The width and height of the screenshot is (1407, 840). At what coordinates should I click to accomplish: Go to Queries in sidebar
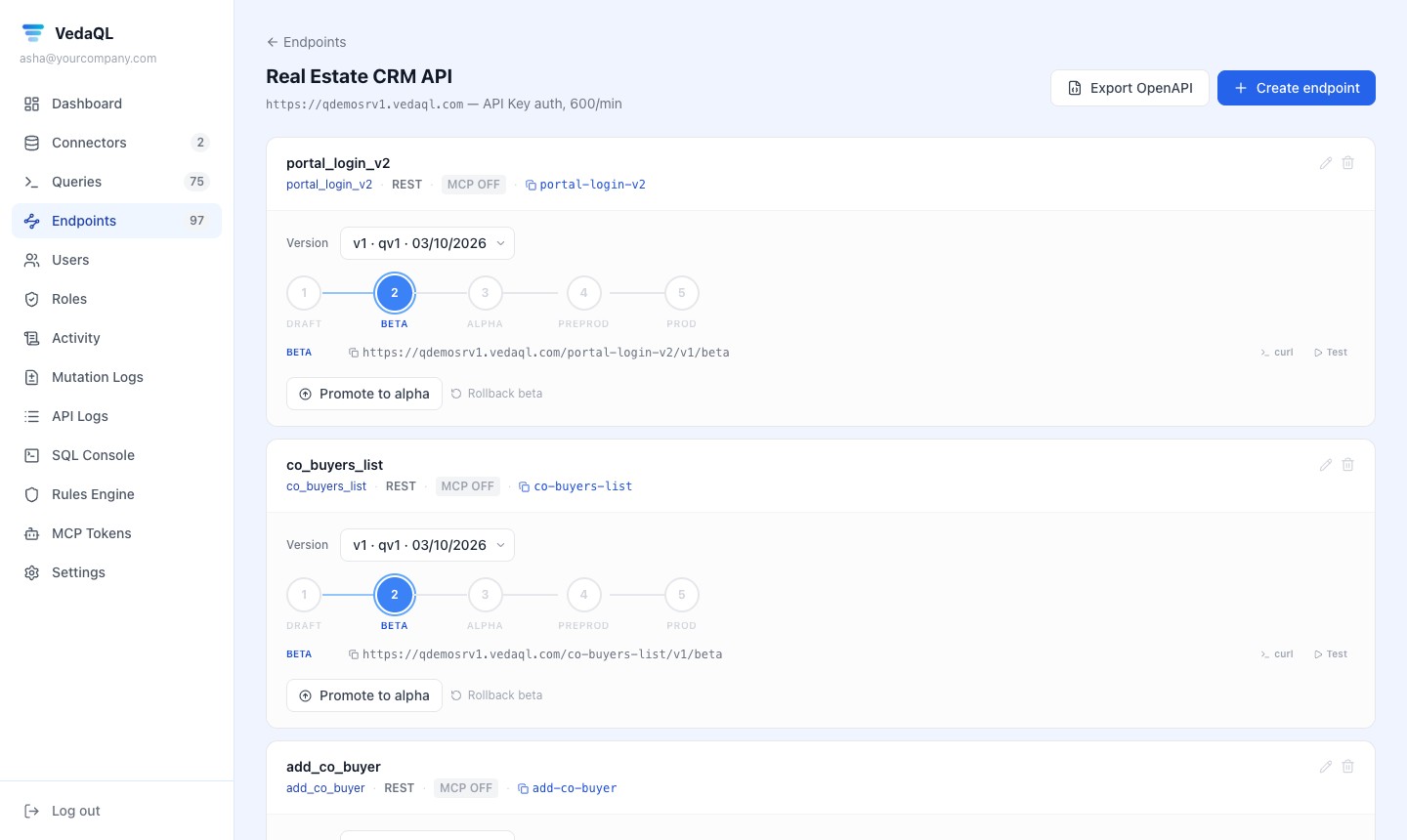pyautogui.click(x=116, y=182)
